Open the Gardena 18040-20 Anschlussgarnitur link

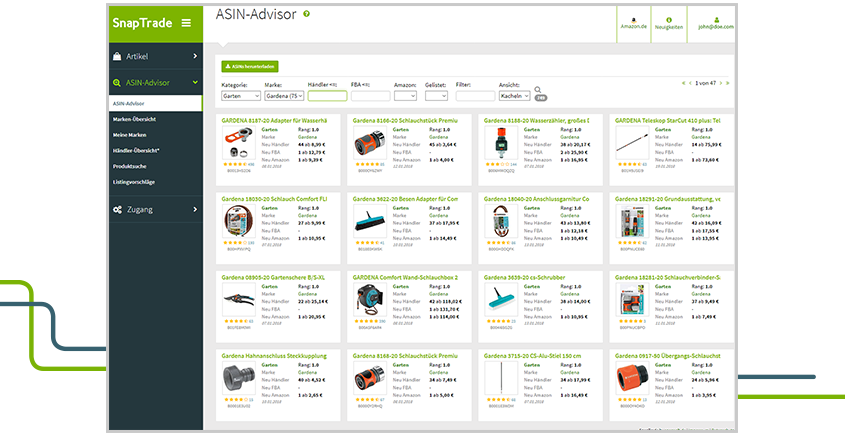tap(536, 199)
